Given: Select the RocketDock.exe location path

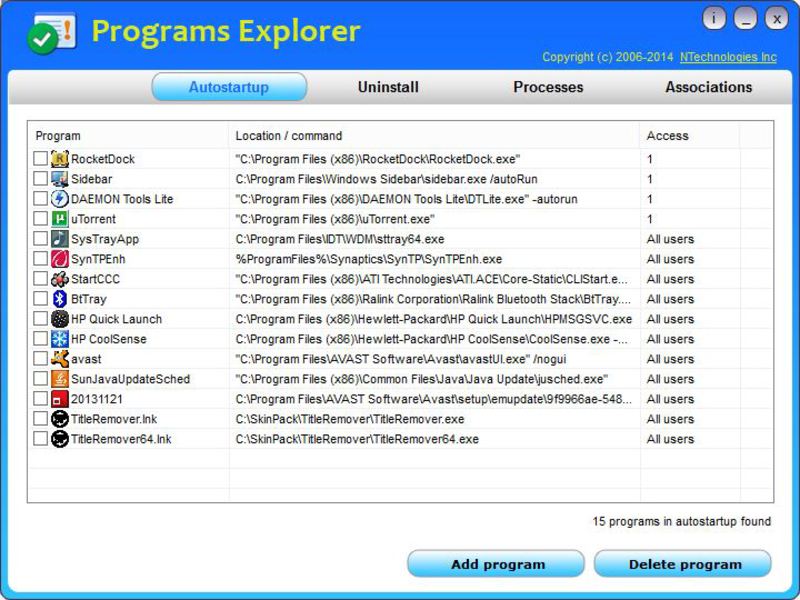Looking at the screenshot, I should (x=378, y=159).
